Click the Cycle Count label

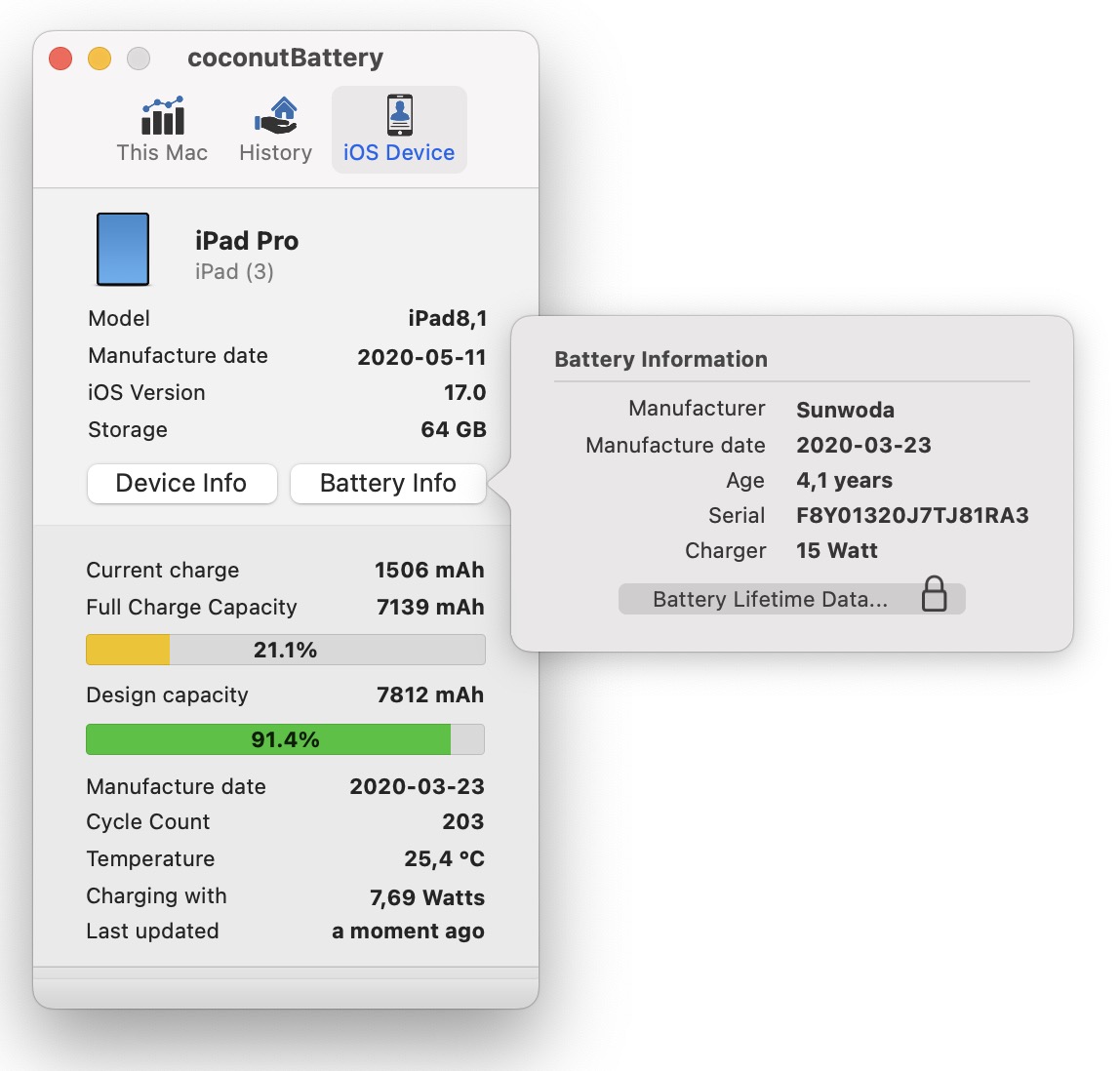pos(148,822)
